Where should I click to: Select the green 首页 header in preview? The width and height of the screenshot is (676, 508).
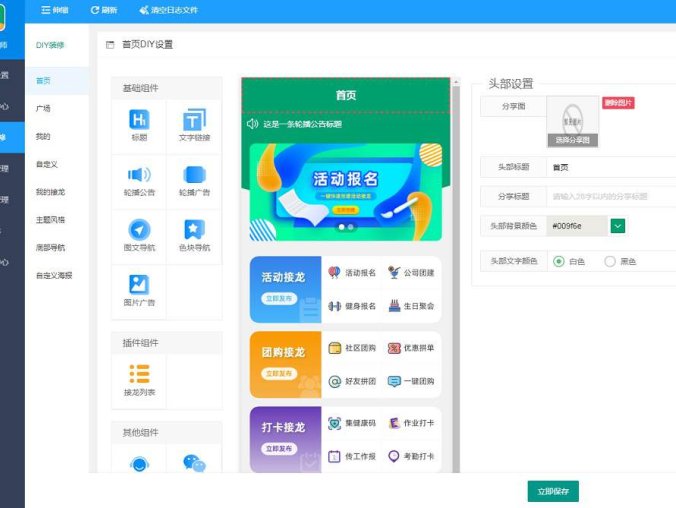[346, 95]
